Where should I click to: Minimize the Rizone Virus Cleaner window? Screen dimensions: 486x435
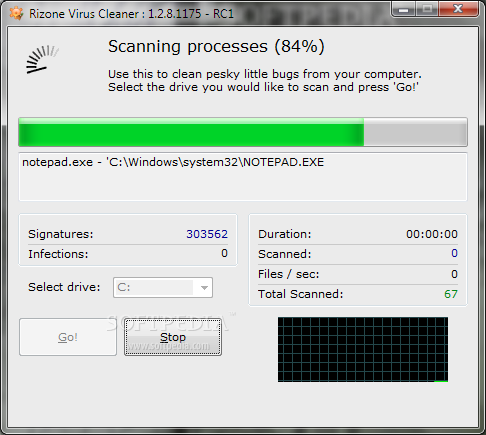pos(404,9)
